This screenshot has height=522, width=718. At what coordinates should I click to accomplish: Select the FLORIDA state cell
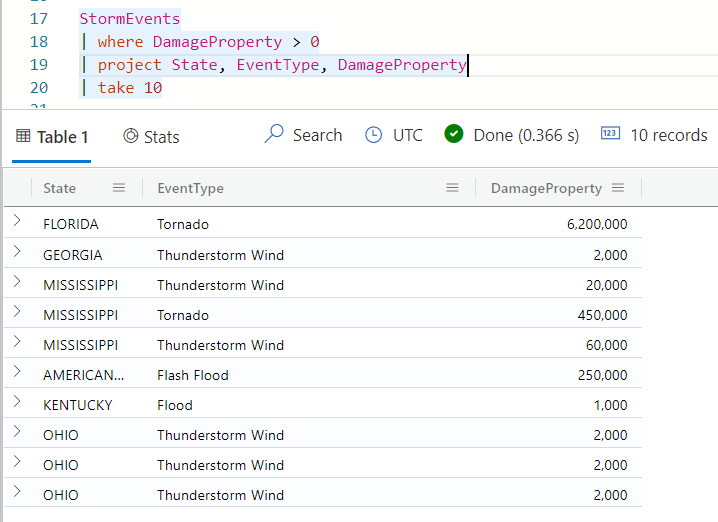[71, 224]
